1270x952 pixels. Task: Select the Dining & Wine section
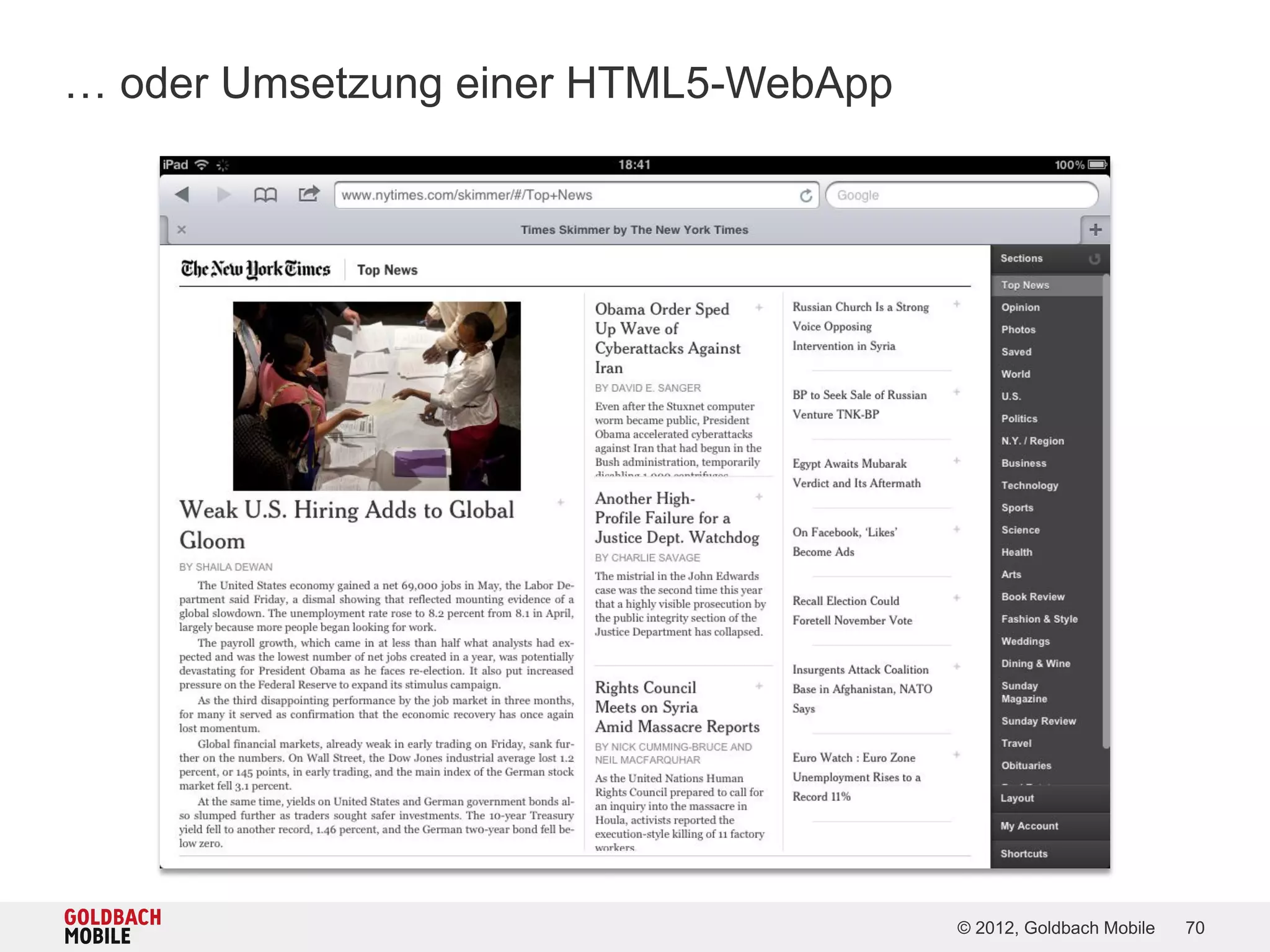coord(1036,664)
